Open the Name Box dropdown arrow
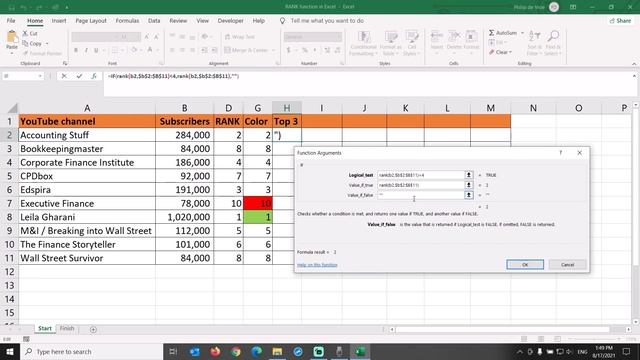640x360 pixels. point(40,76)
